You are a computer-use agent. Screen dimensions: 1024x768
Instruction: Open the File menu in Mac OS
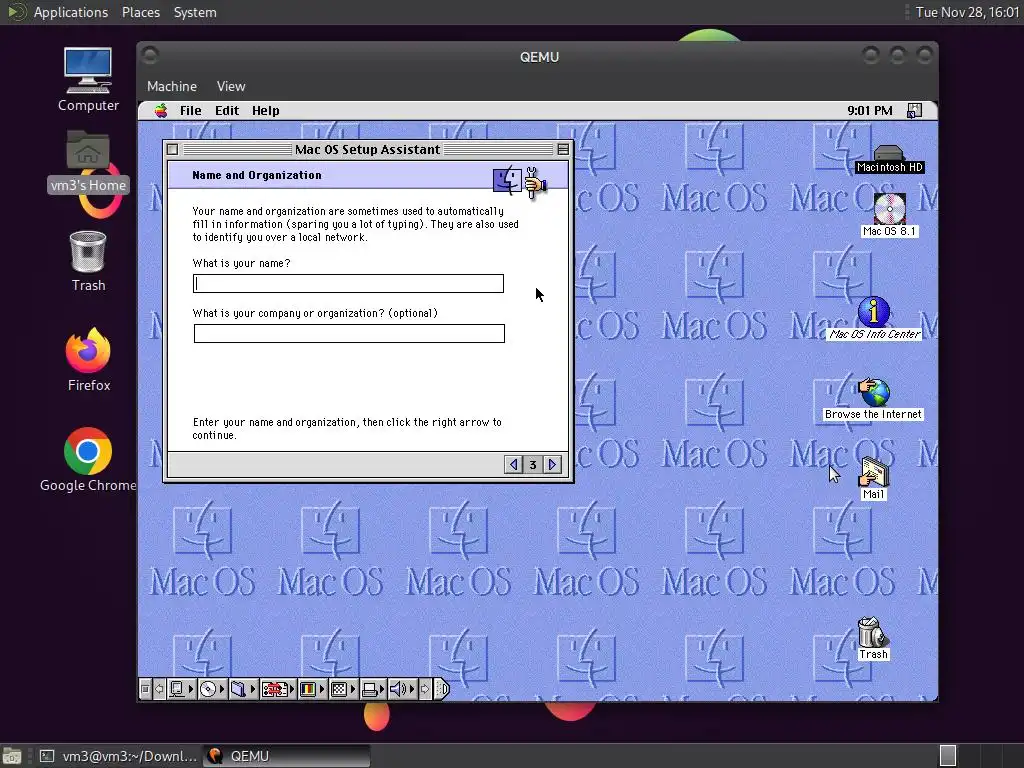pyautogui.click(x=191, y=110)
